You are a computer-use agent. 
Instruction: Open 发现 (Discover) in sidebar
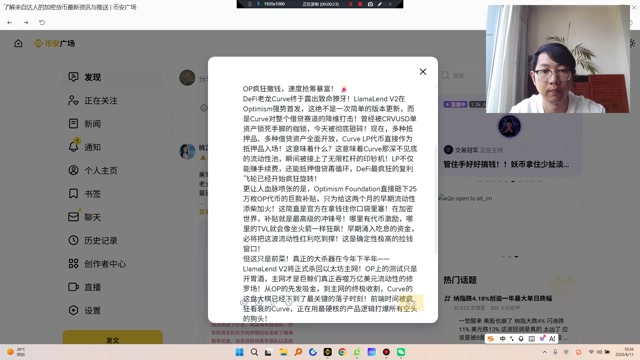(114, 77)
